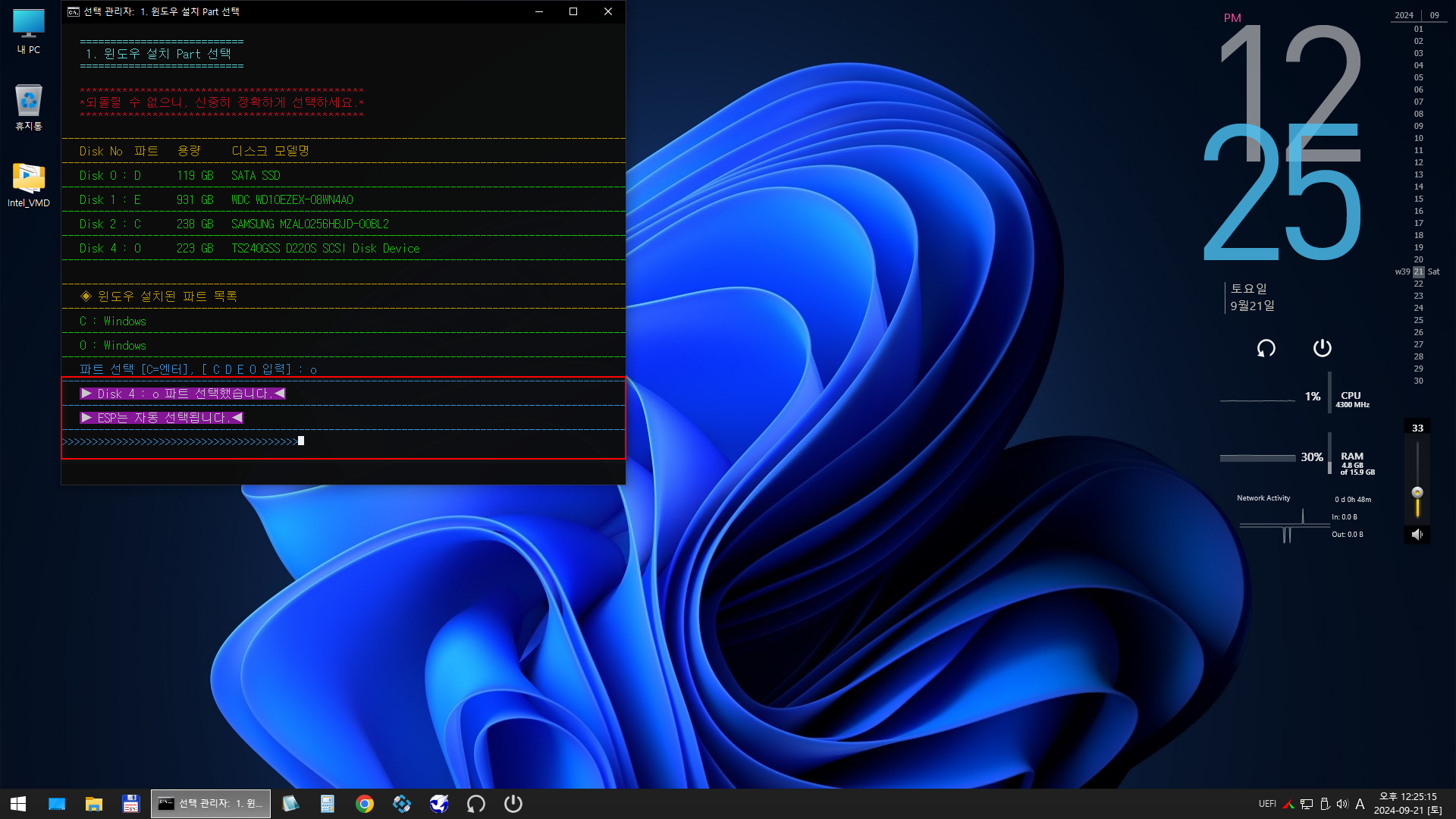The image size is (1456, 819).
Task: Click the 'ESP는 자동 선택됩니다' message
Action: point(162,418)
